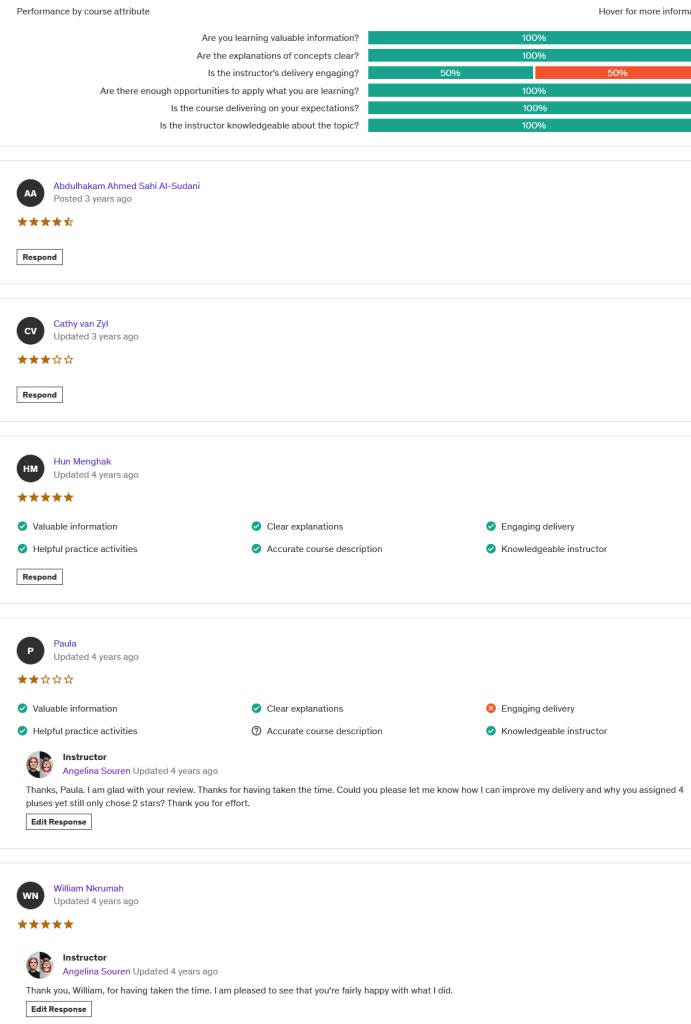This screenshot has width=691, height=1024.
Task: Click the green checkmark beside Valuable information
Action: (x=22, y=526)
